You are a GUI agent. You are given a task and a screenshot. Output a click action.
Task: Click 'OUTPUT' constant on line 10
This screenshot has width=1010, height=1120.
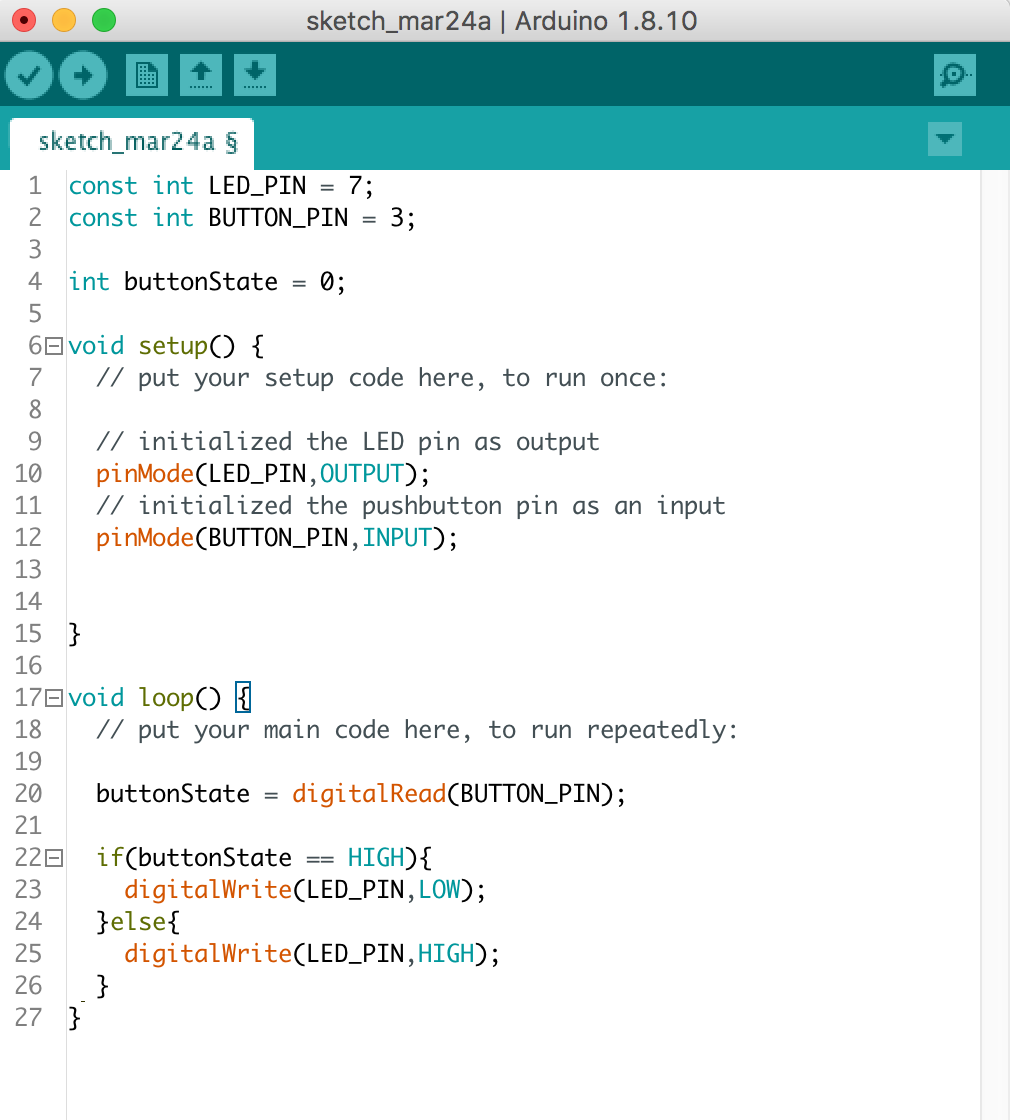tap(361, 474)
